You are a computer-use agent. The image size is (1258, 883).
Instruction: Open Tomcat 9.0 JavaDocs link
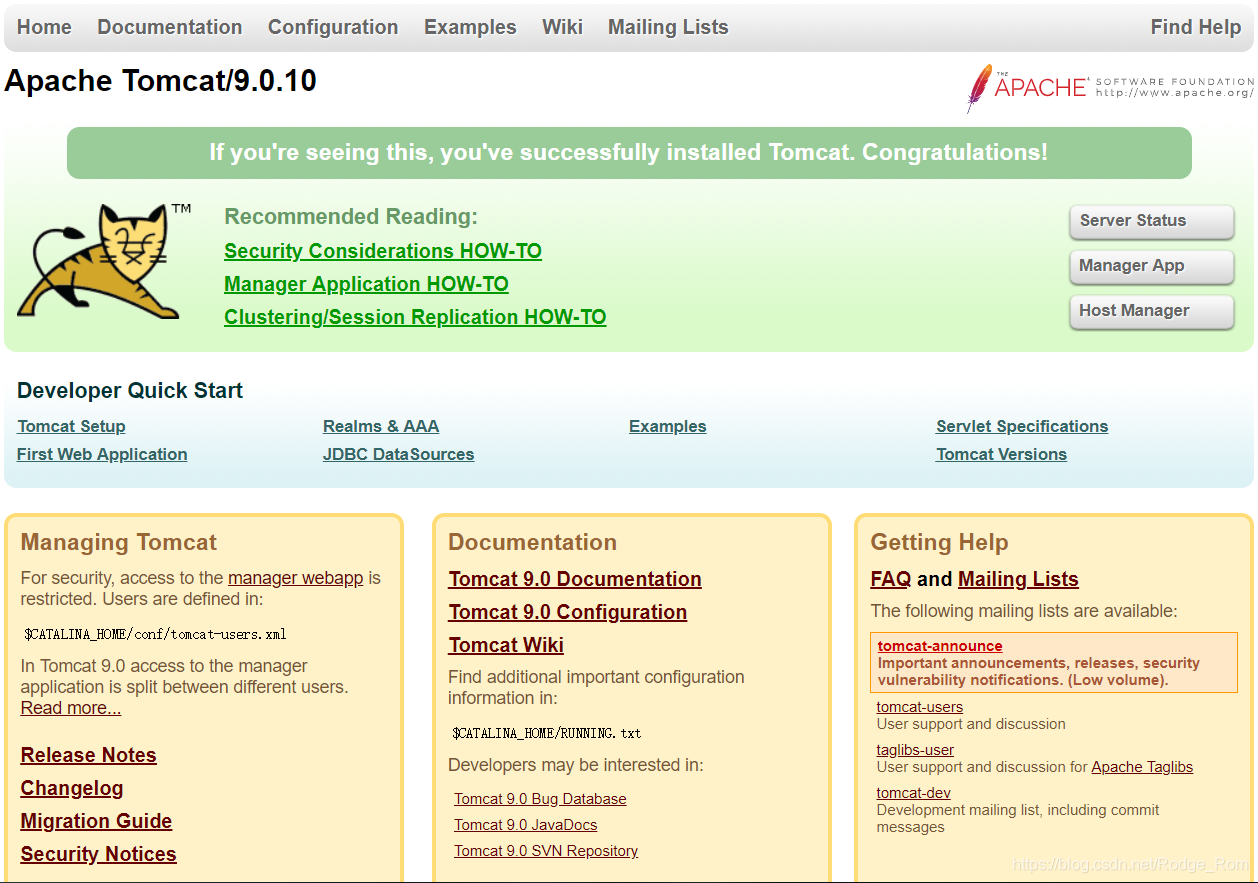526,825
